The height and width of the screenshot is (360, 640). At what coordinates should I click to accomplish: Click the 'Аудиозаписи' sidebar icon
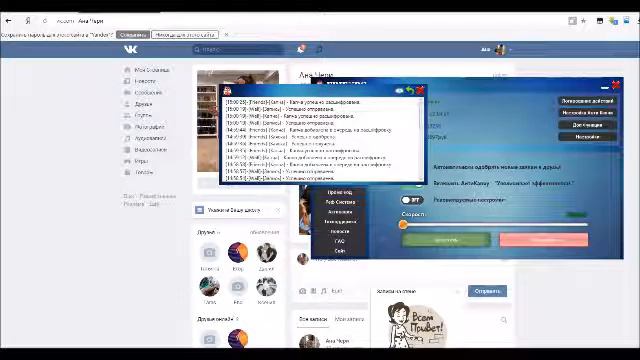point(127,138)
